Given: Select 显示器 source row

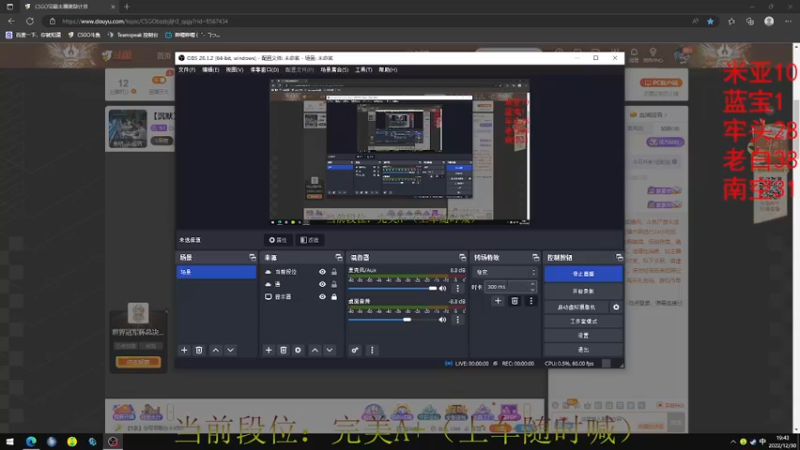Looking at the screenshot, I should click(x=302, y=296).
